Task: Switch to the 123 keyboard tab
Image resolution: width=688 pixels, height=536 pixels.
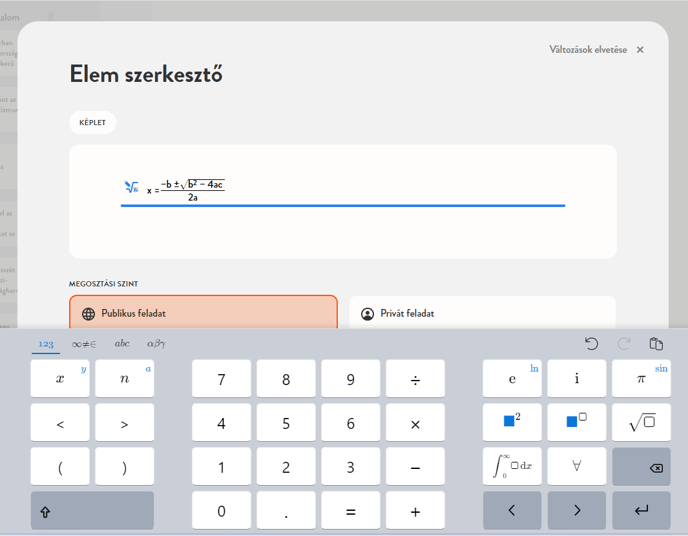Action: pos(46,344)
